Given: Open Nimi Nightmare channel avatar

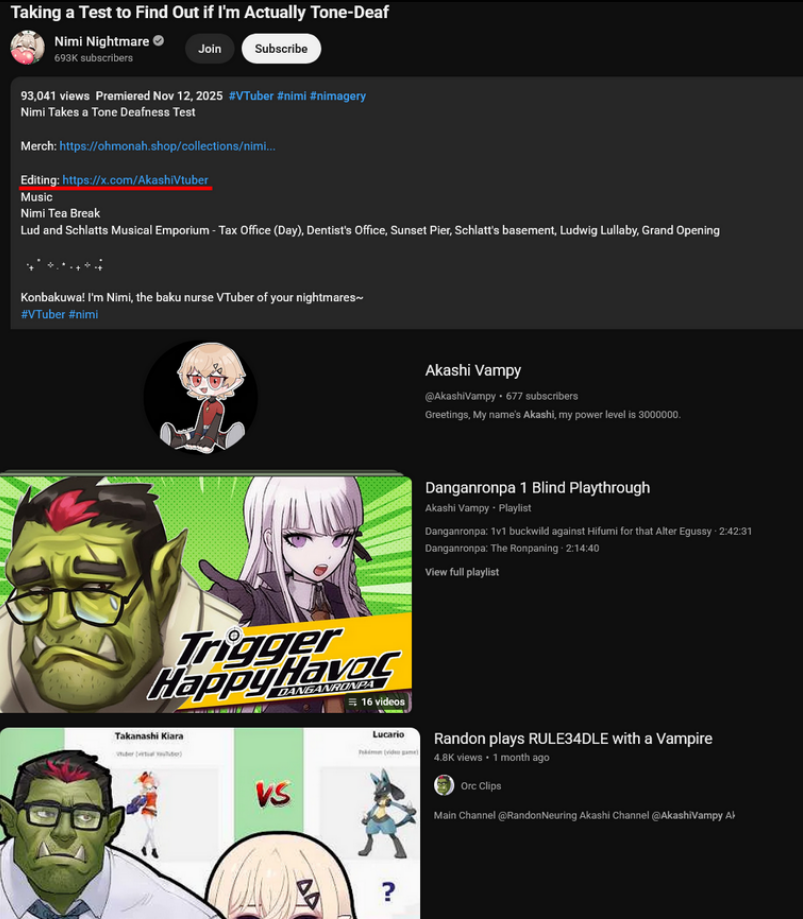Looking at the screenshot, I should 27,47.
